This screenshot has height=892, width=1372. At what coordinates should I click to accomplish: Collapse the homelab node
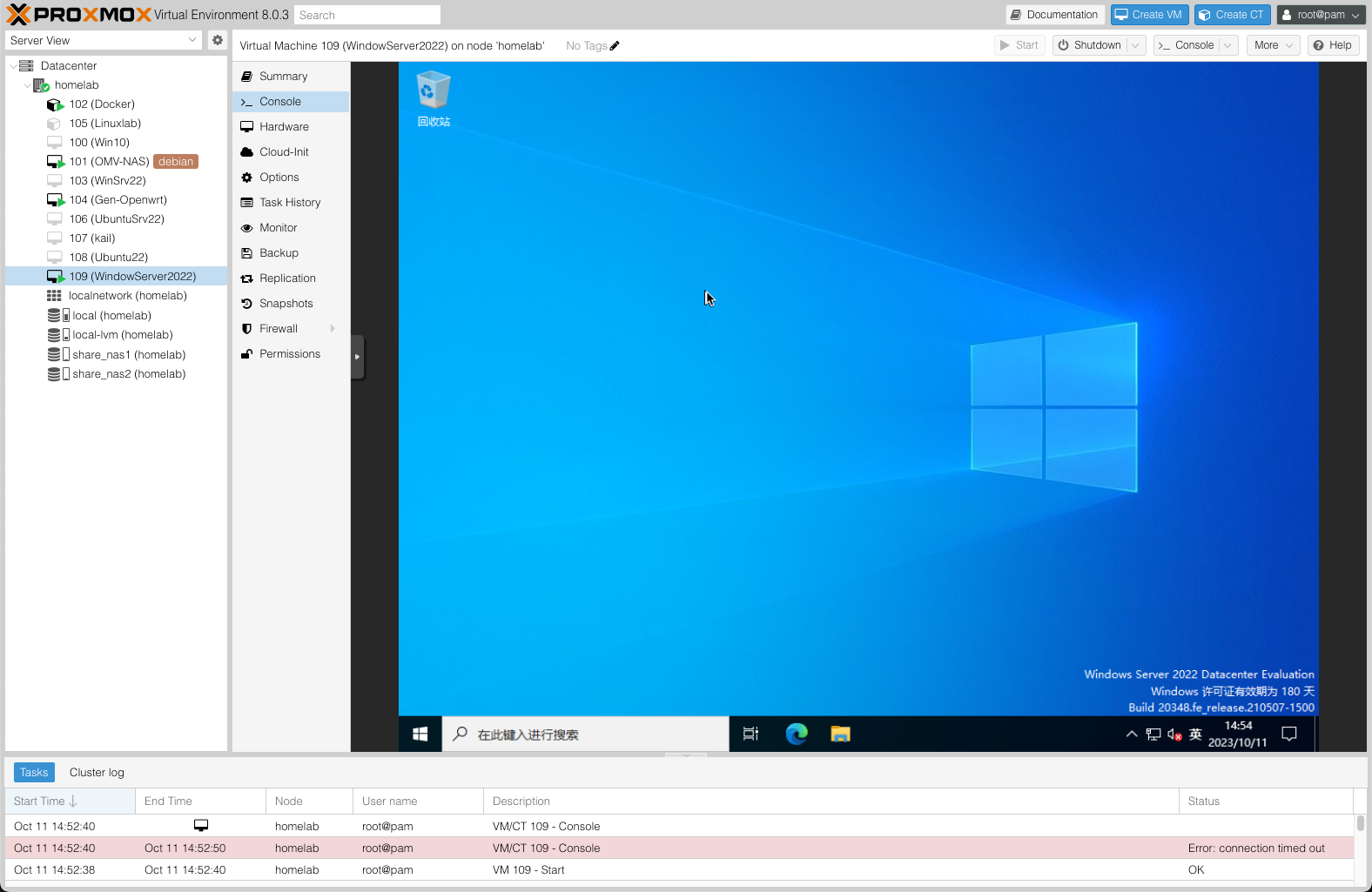[x=27, y=85]
